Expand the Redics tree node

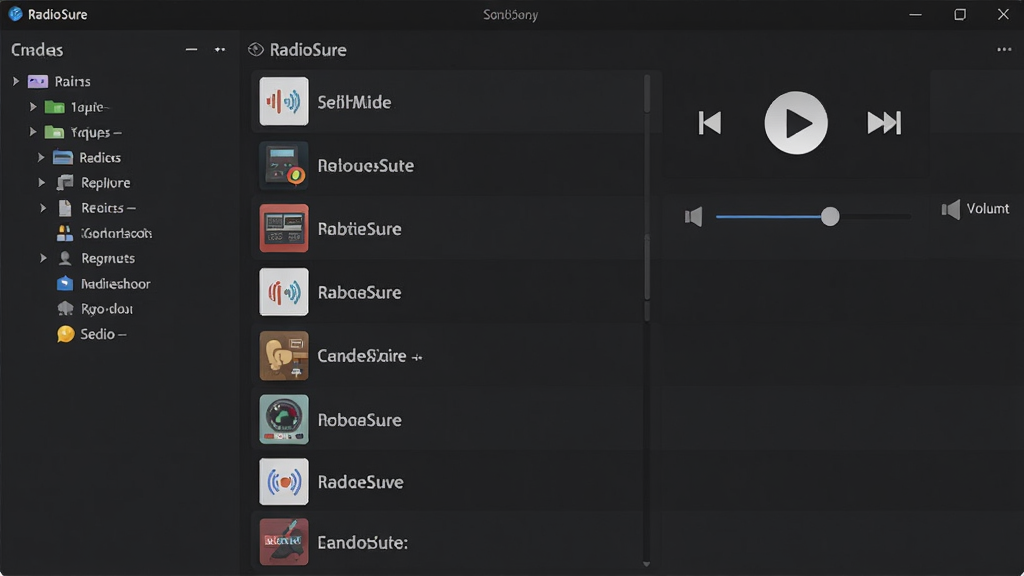(41, 157)
